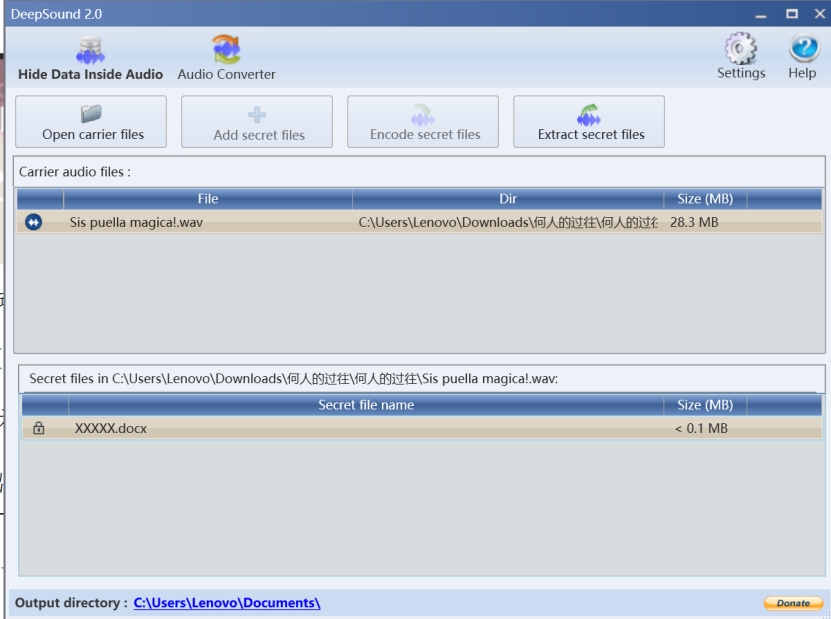This screenshot has width=831, height=619.
Task: Click the Secret file name column header
Action: coord(366,405)
